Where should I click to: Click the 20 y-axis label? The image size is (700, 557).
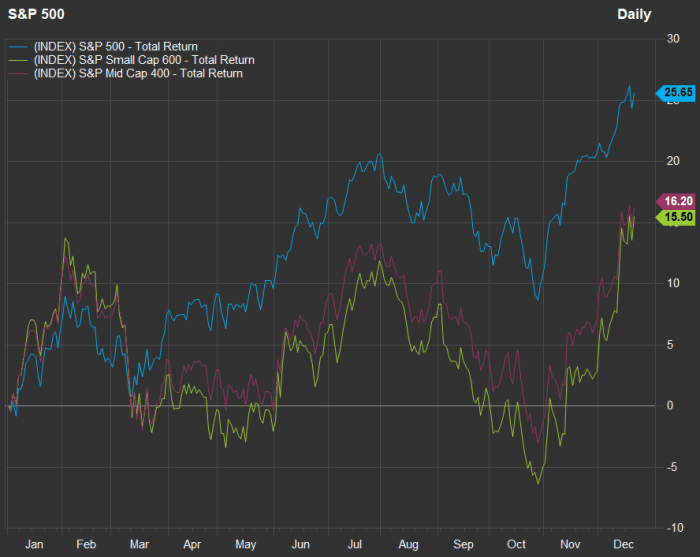tap(673, 161)
